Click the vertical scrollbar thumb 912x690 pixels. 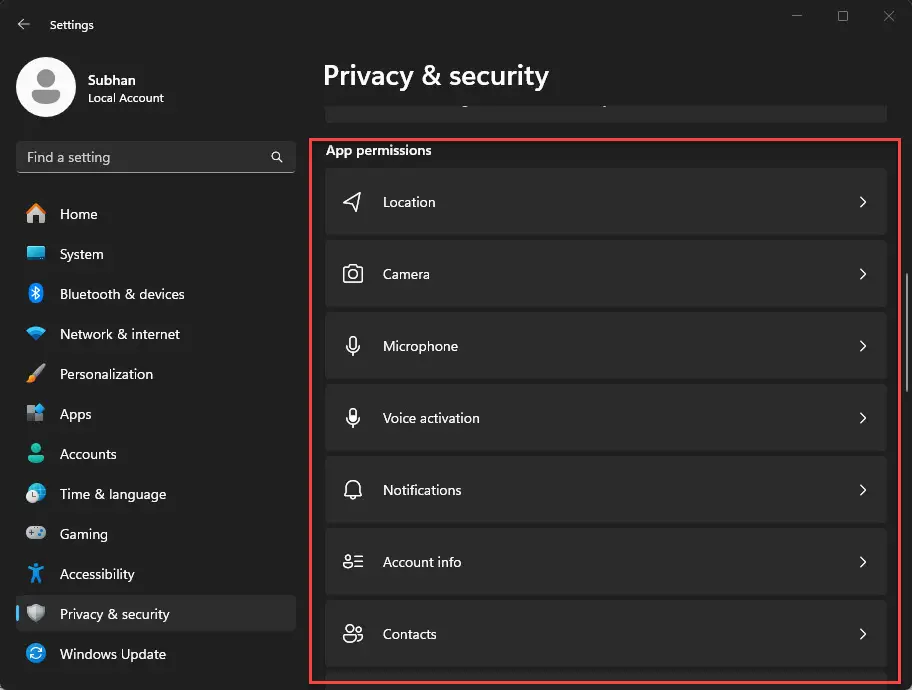[907, 333]
